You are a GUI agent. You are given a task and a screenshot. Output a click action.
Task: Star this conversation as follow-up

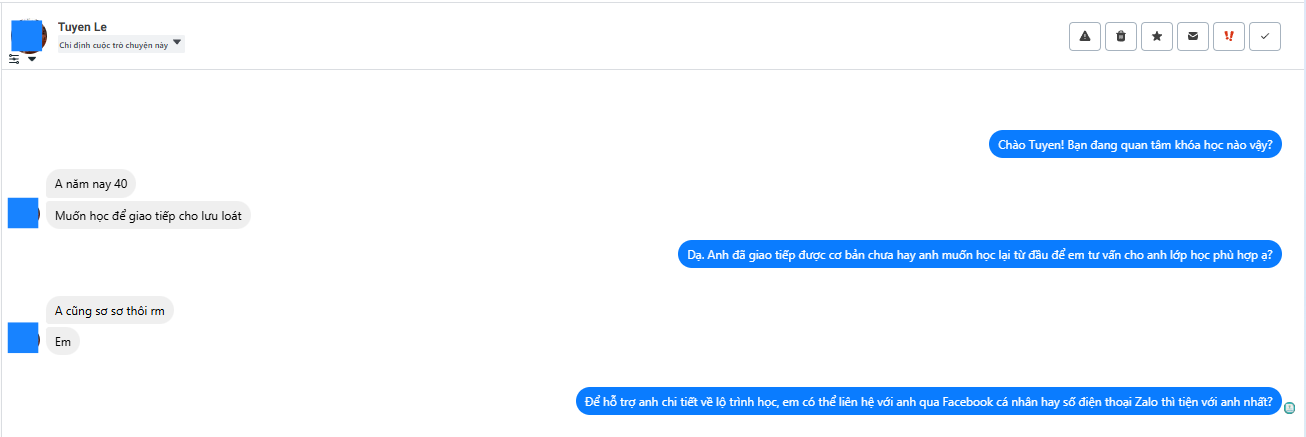click(1157, 36)
